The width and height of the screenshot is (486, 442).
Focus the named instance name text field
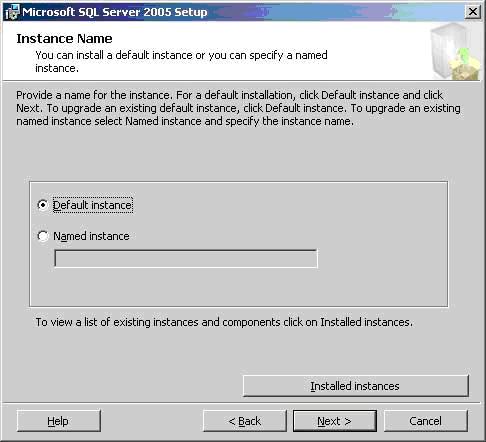(186, 258)
